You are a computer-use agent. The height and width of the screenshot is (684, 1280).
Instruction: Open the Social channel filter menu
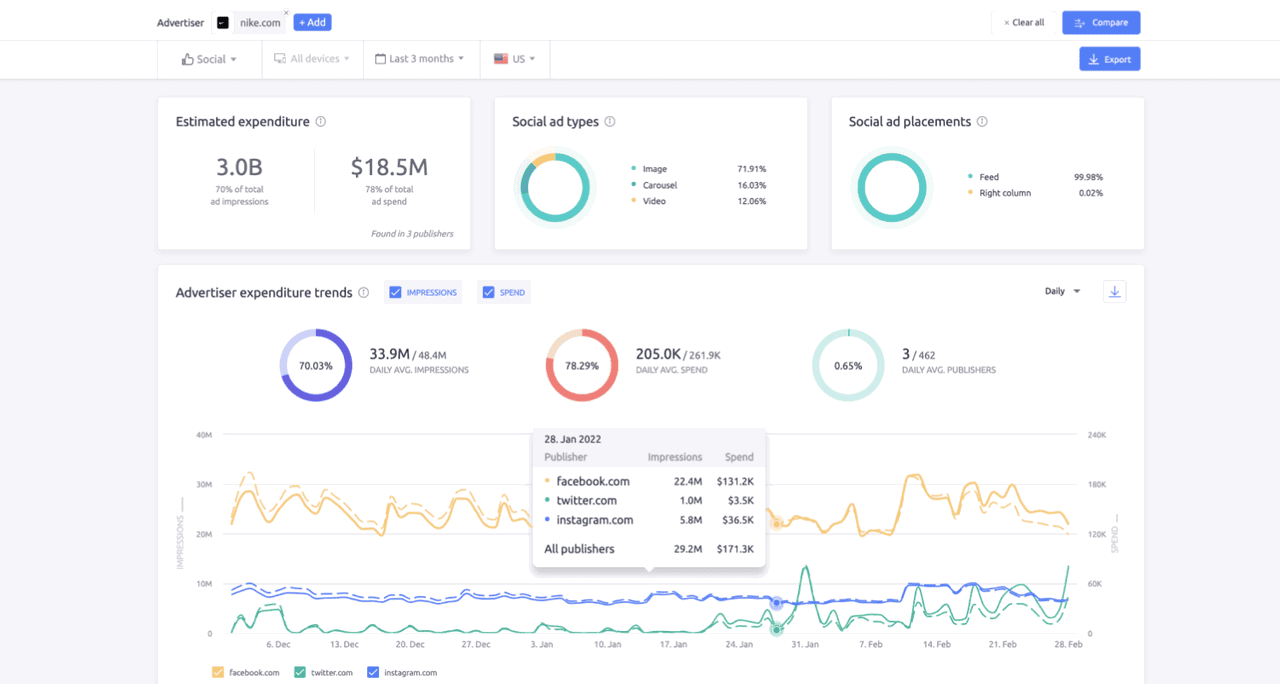(x=209, y=58)
